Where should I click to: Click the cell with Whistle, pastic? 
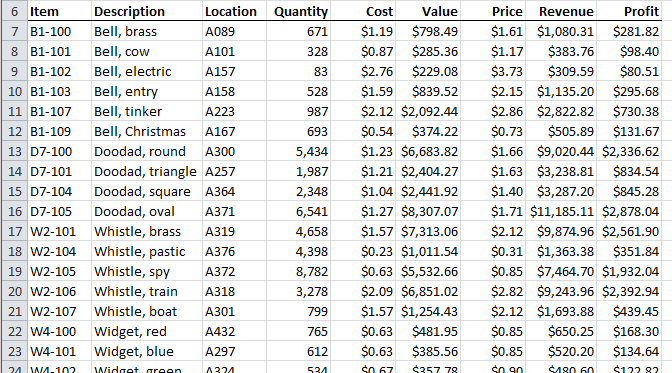[x=147, y=251]
